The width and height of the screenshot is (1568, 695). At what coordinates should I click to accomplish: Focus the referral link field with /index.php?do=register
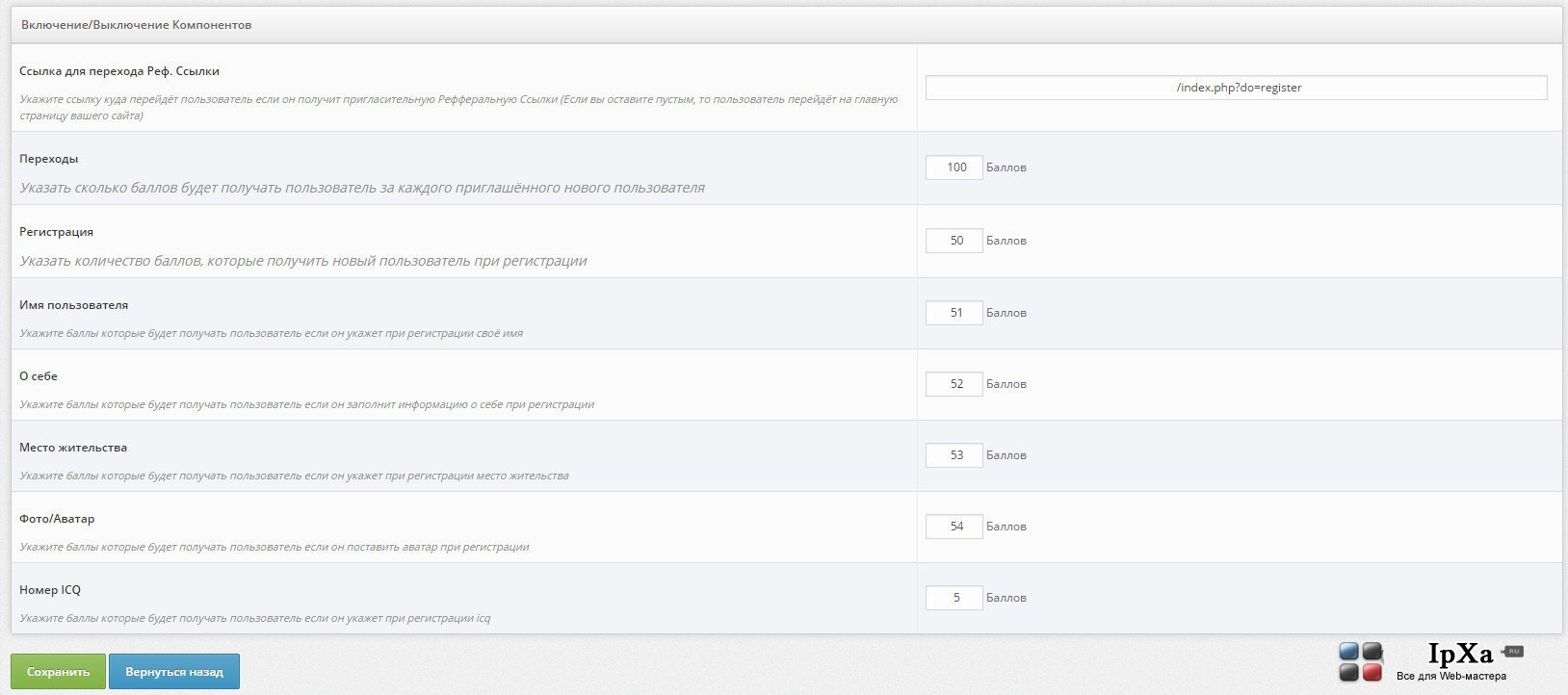tap(1237, 88)
